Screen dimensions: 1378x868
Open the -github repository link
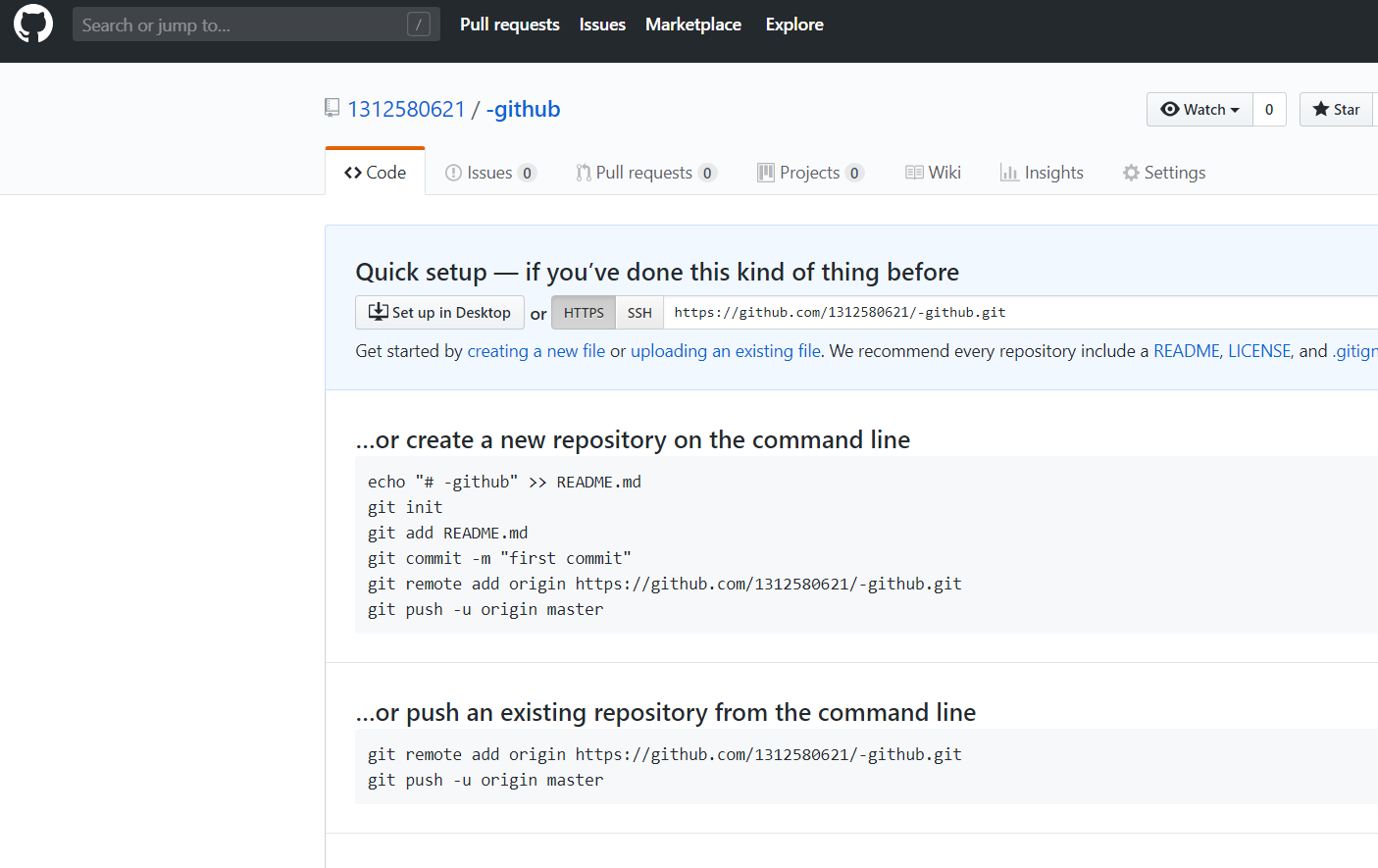click(524, 109)
